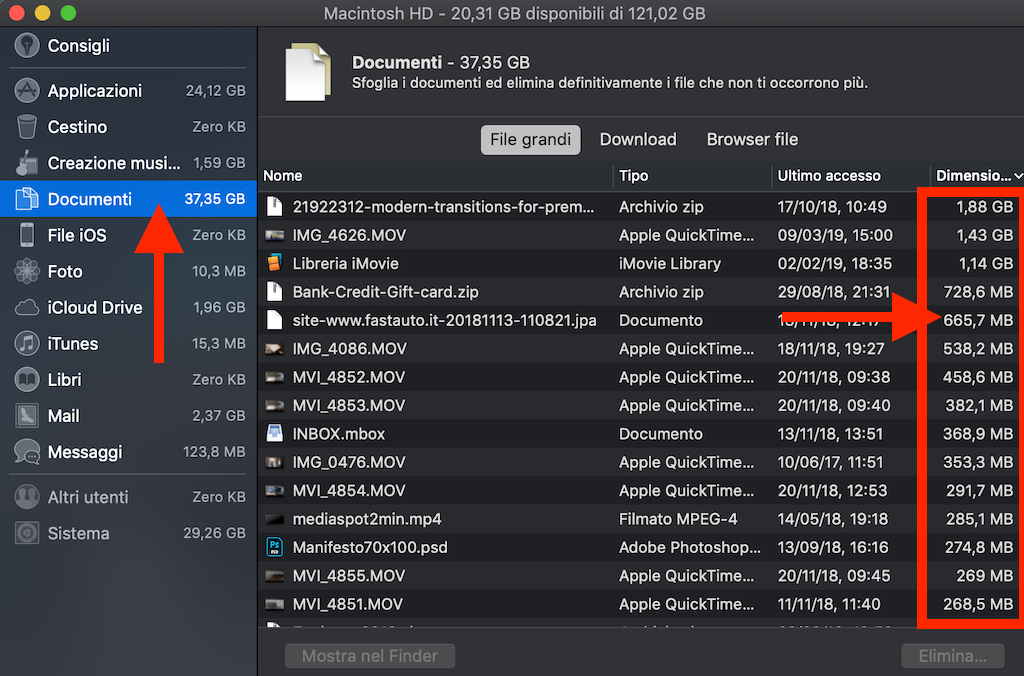Click the green zoom window button
Image resolution: width=1024 pixels, height=676 pixels.
point(68,12)
